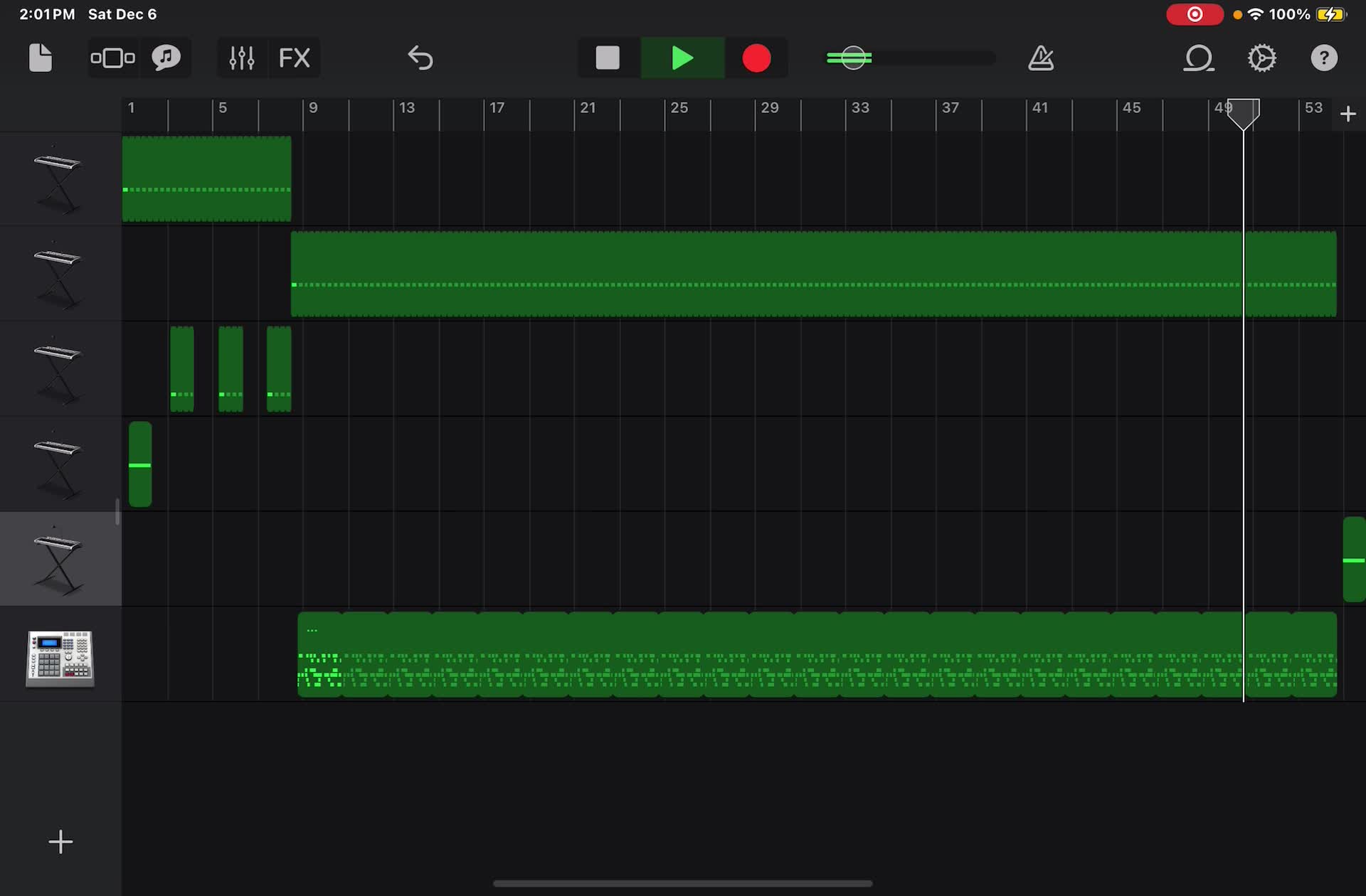Add a new track with plus button
This screenshot has width=1366, height=896.
click(x=60, y=842)
